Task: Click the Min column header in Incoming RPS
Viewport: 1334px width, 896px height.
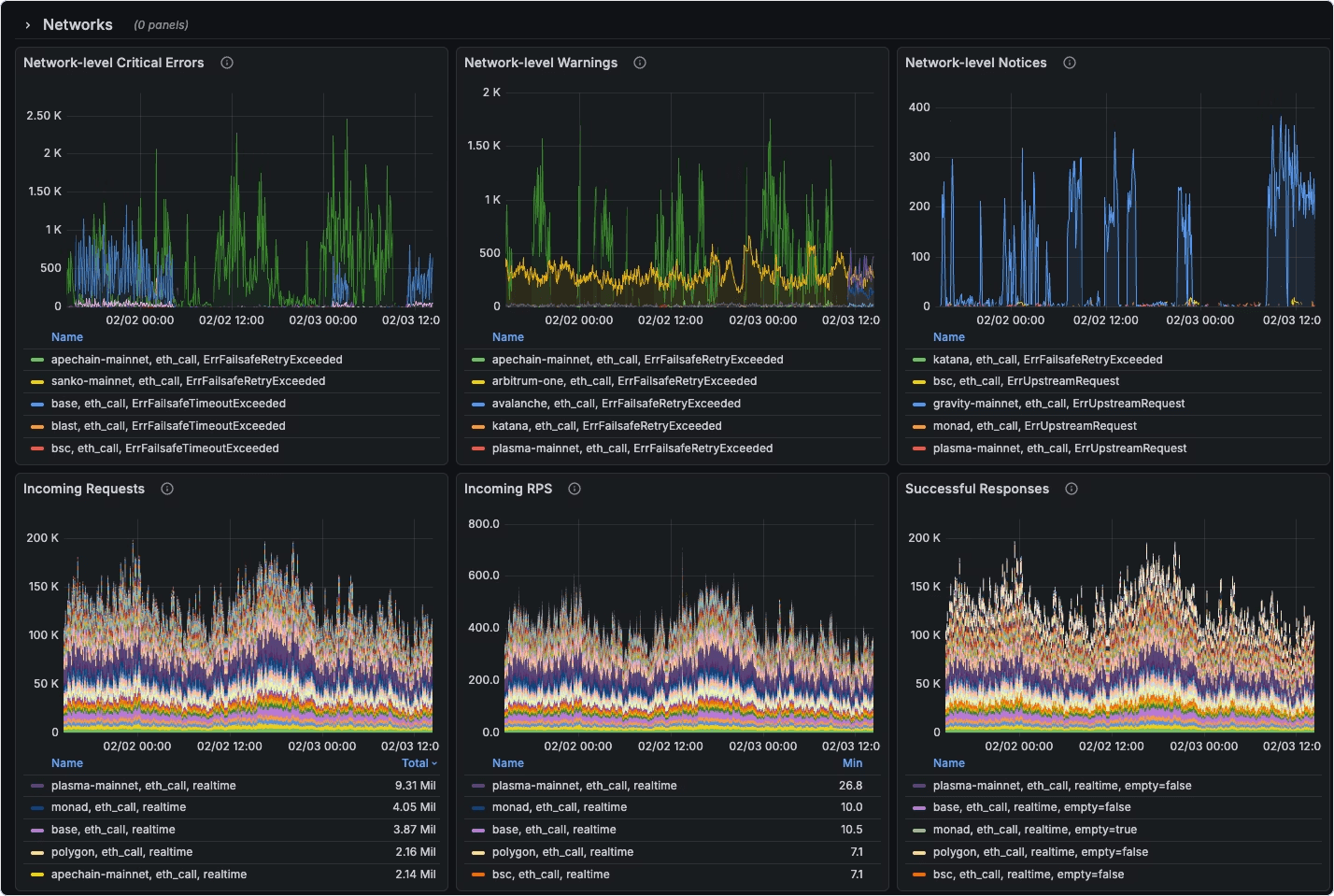Action: point(853,762)
